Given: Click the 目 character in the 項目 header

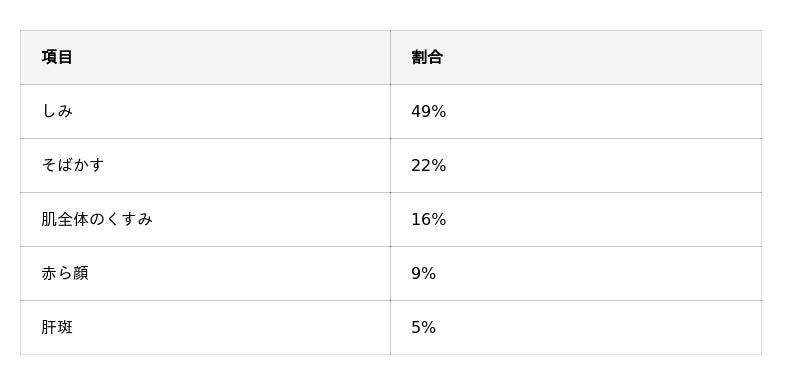Looking at the screenshot, I should coord(65,57).
